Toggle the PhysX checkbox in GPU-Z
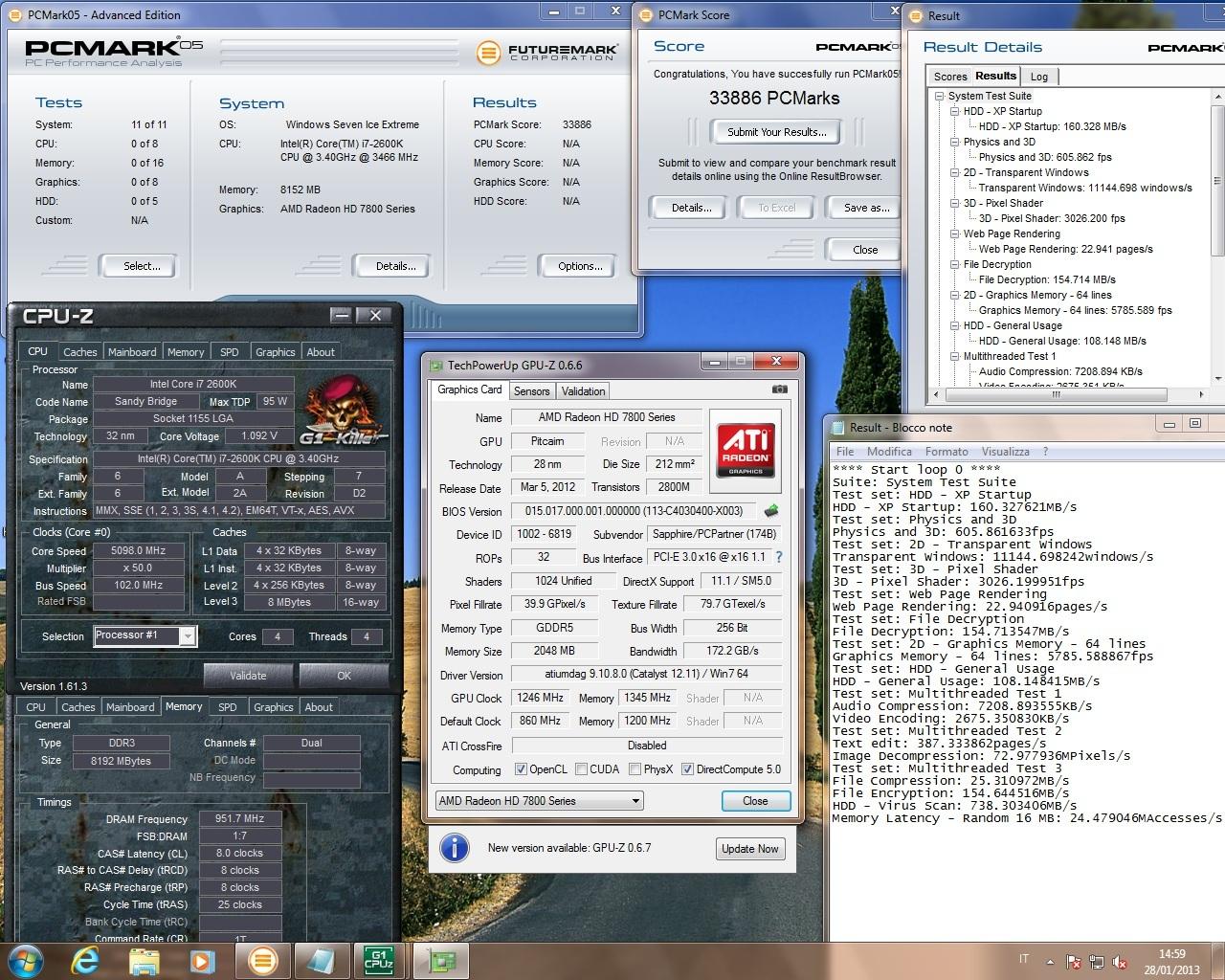 tap(635, 769)
